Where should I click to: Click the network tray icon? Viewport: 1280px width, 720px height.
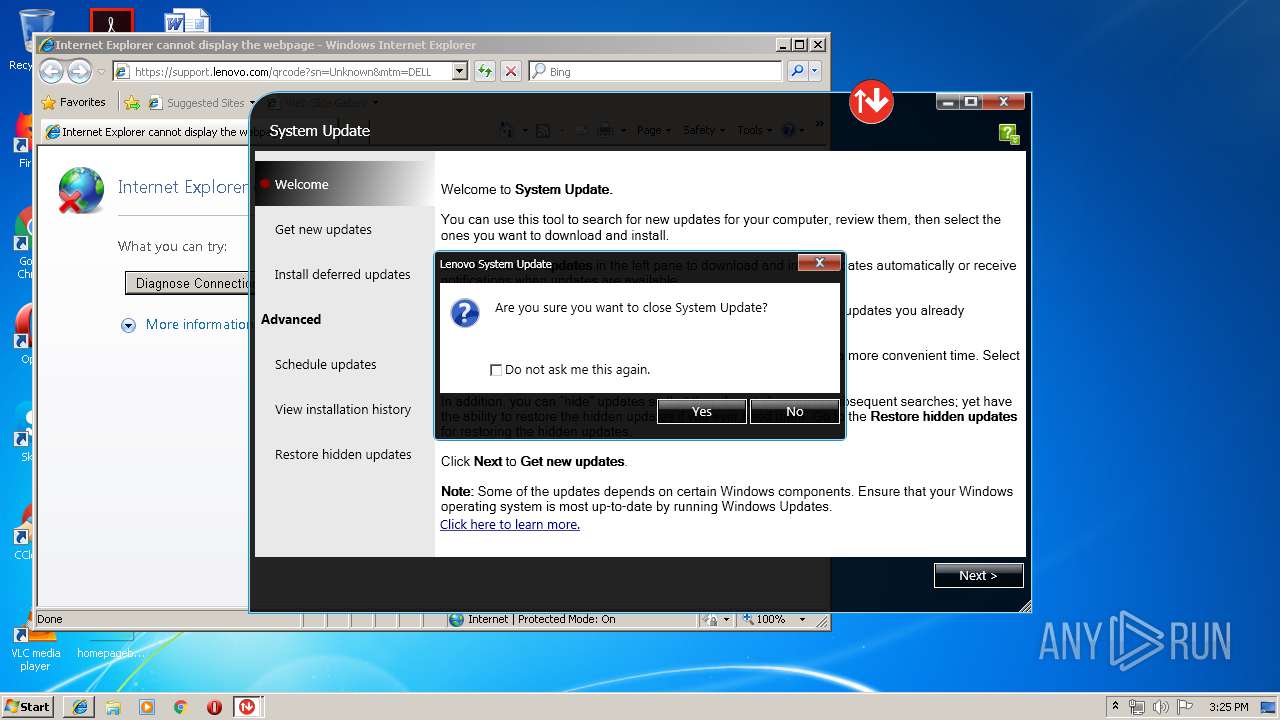(x=1137, y=706)
